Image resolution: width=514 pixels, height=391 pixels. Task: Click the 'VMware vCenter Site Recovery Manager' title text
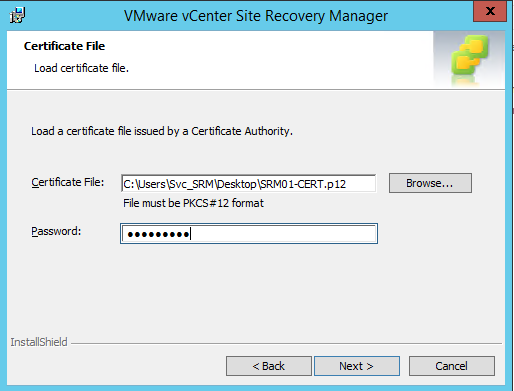(x=256, y=16)
